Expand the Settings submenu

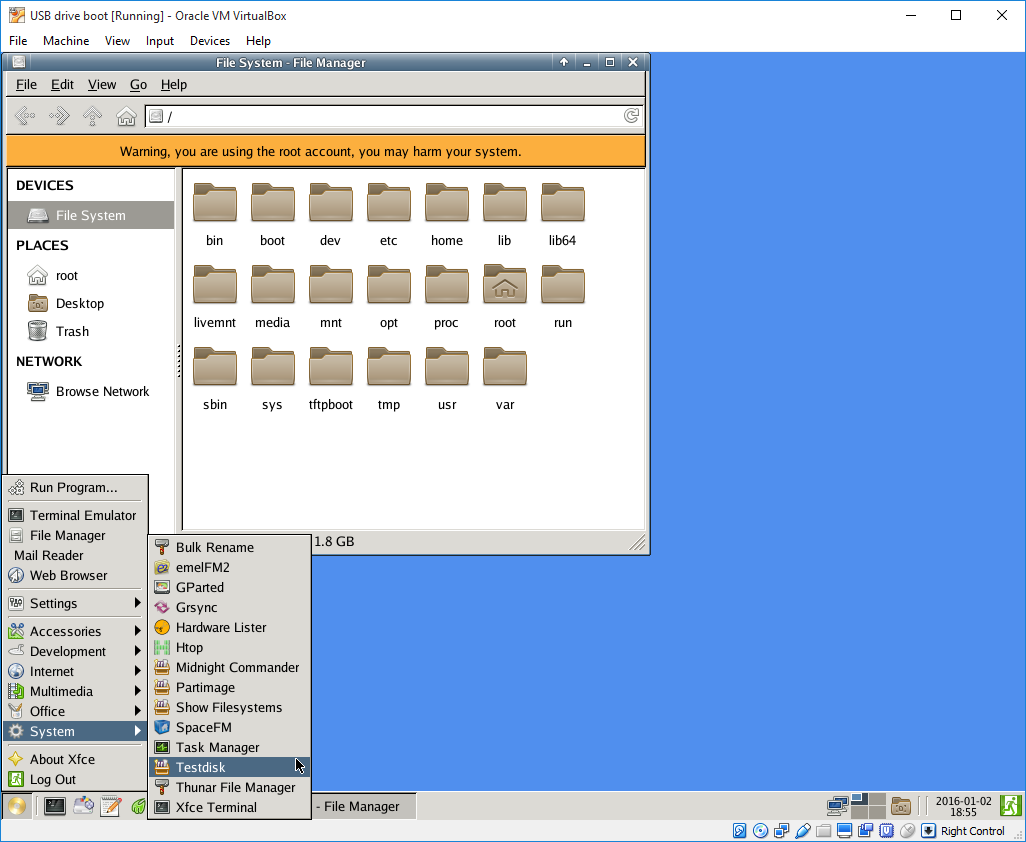click(x=74, y=603)
